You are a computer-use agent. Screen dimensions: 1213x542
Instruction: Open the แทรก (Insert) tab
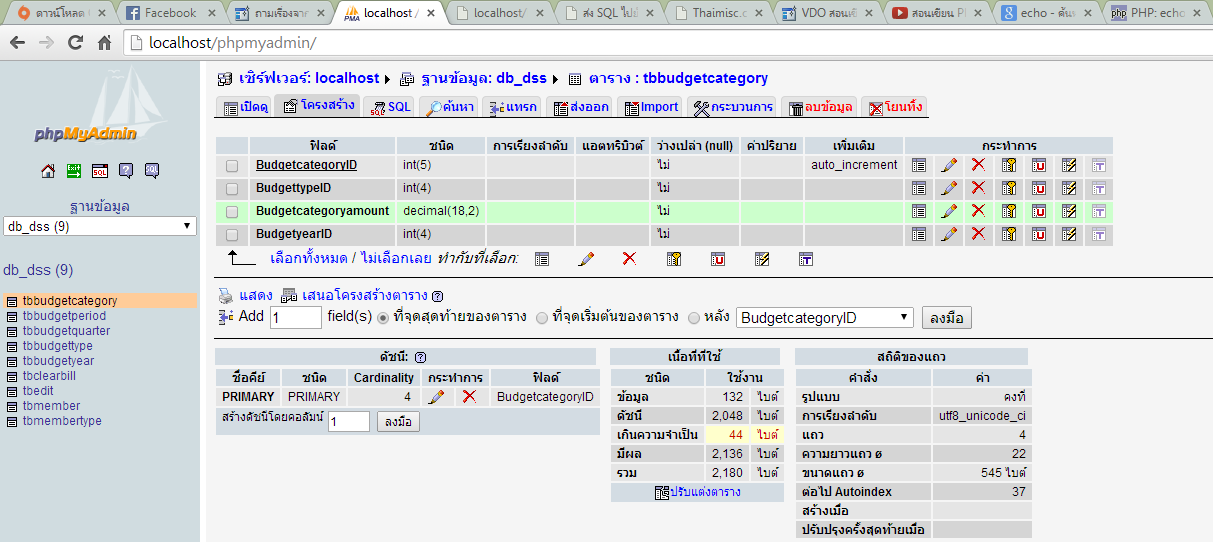click(513, 107)
